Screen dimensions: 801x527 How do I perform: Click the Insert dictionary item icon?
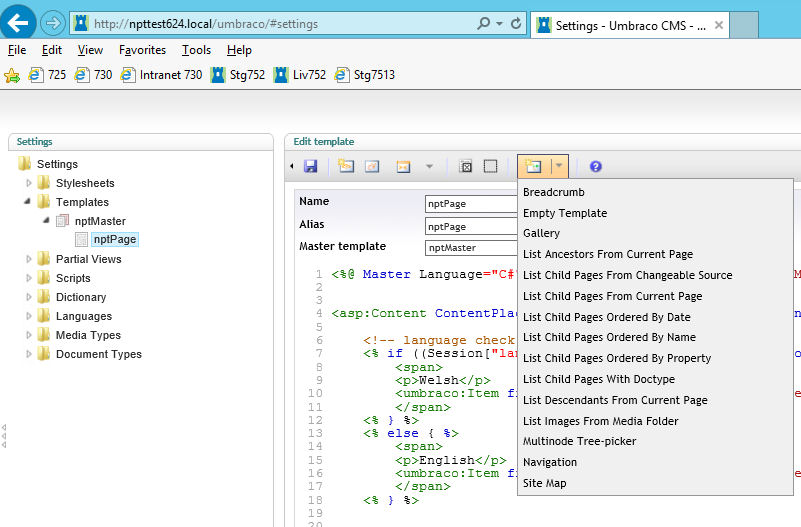point(372,166)
